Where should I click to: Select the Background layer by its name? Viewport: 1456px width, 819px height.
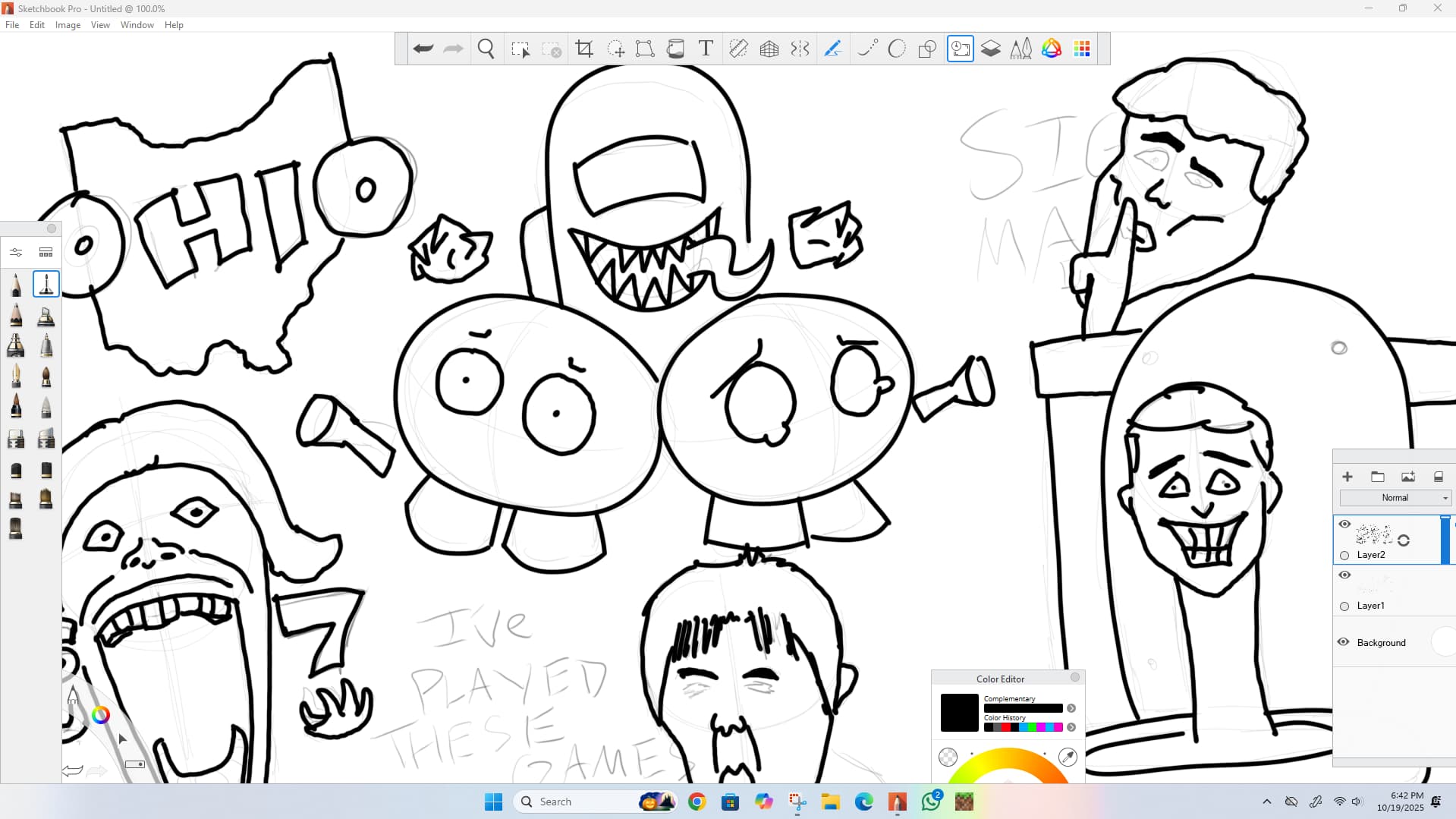[1381, 643]
